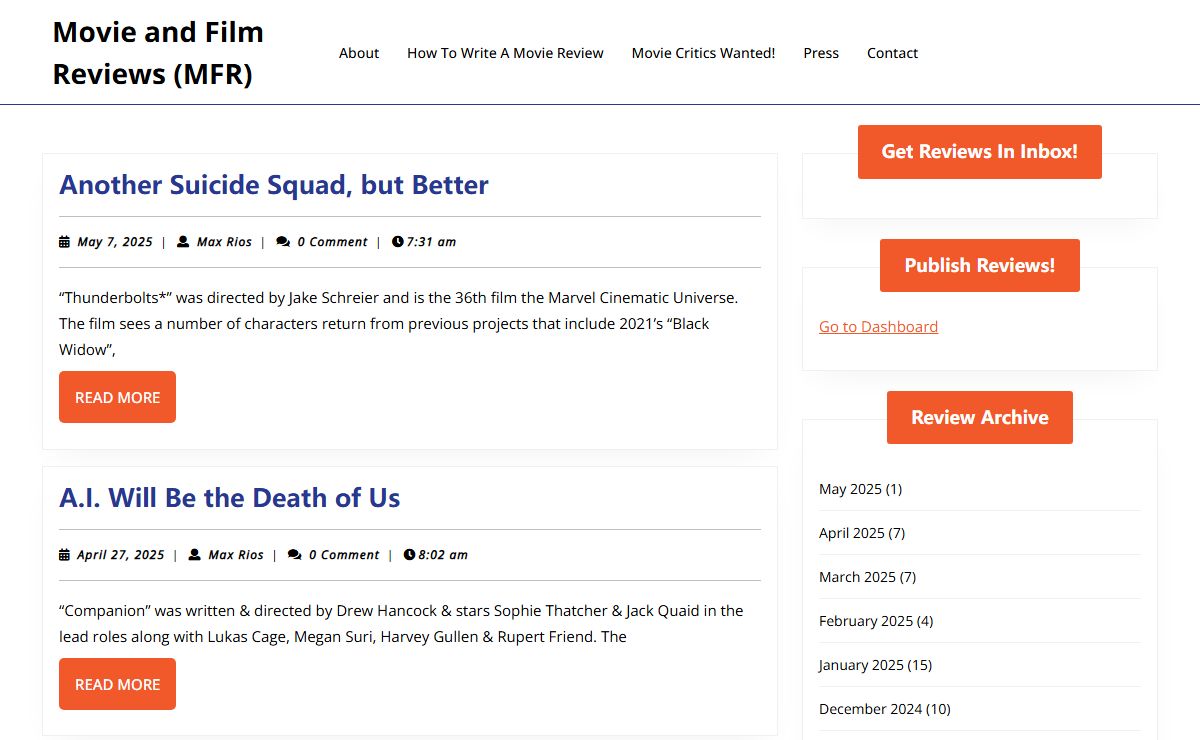Open the About menu item
The image size is (1200, 740).
click(359, 53)
